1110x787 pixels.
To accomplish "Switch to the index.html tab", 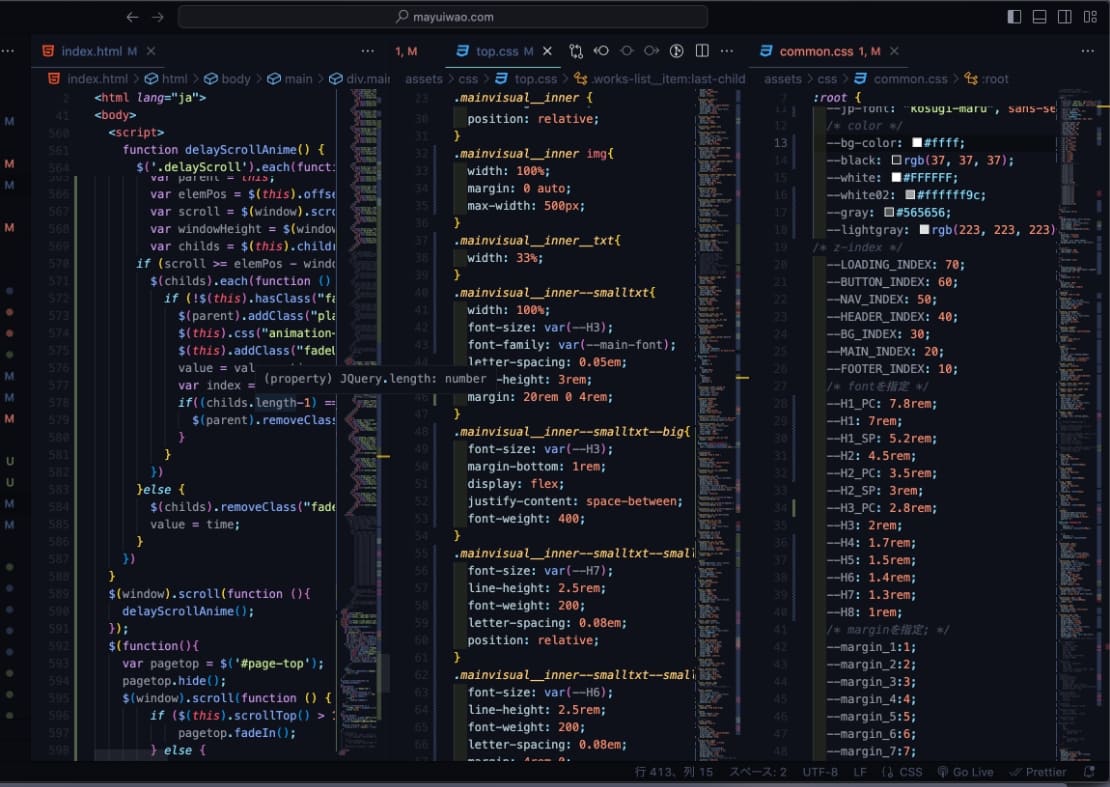I will click(92, 51).
